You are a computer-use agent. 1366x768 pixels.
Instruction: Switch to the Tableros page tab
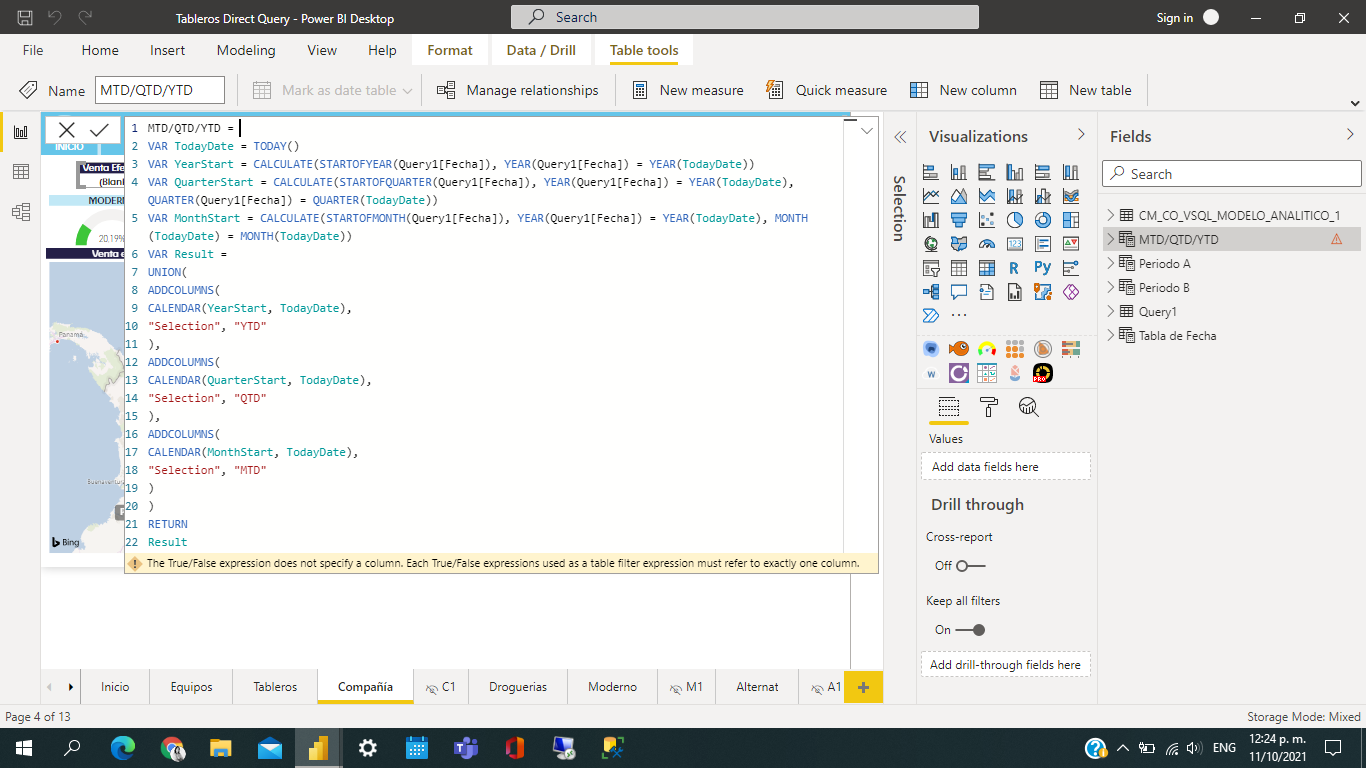[x=275, y=687]
